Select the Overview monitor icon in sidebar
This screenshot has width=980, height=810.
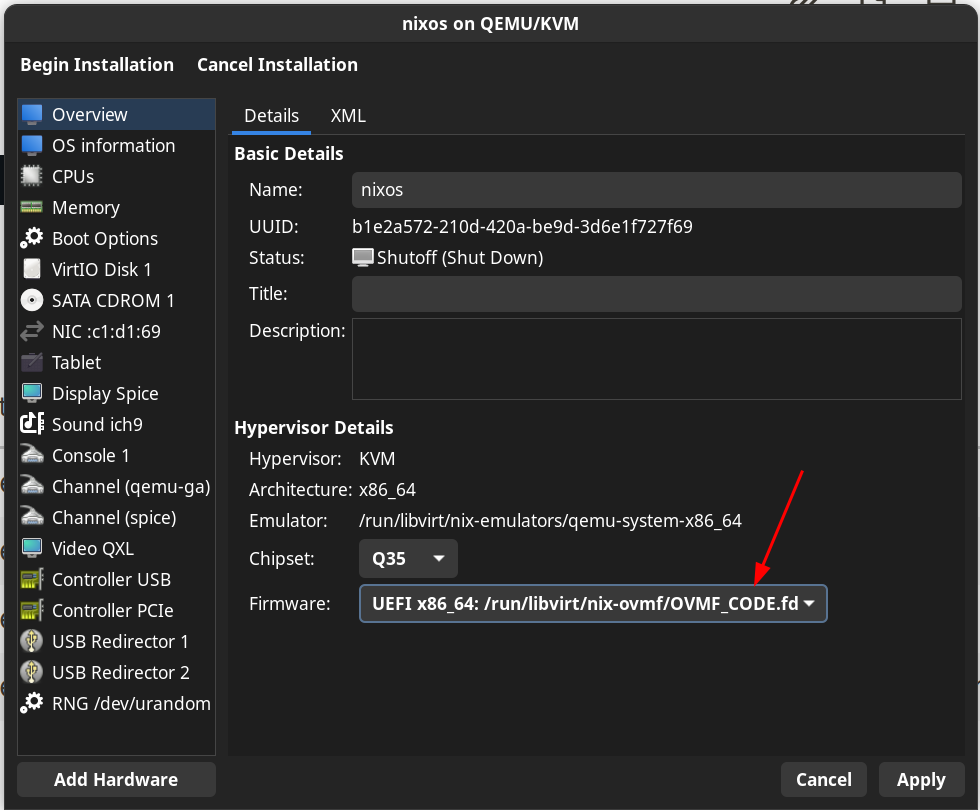click(x=32, y=114)
